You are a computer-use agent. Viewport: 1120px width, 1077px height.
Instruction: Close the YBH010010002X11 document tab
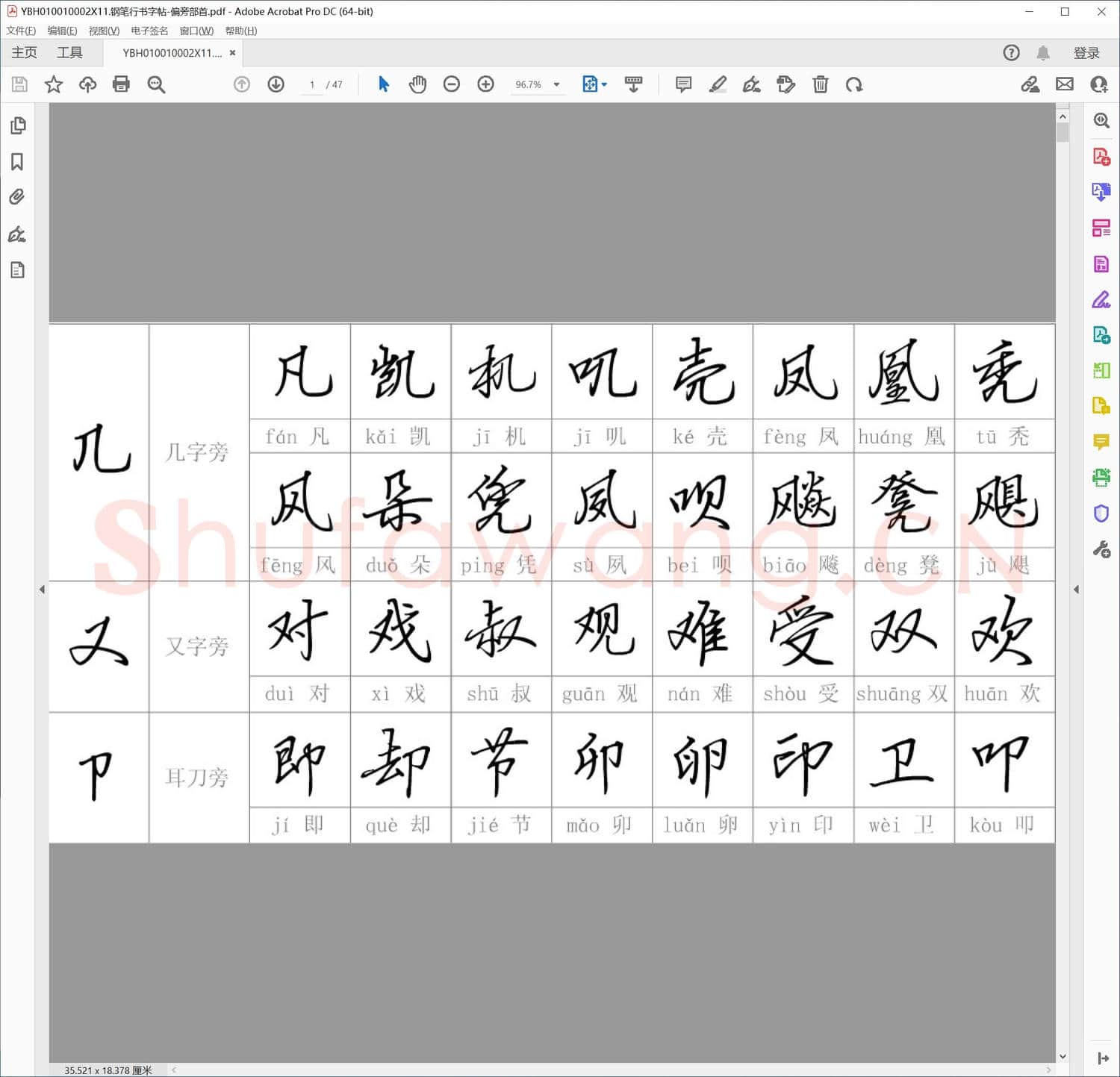[x=232, y=53]
